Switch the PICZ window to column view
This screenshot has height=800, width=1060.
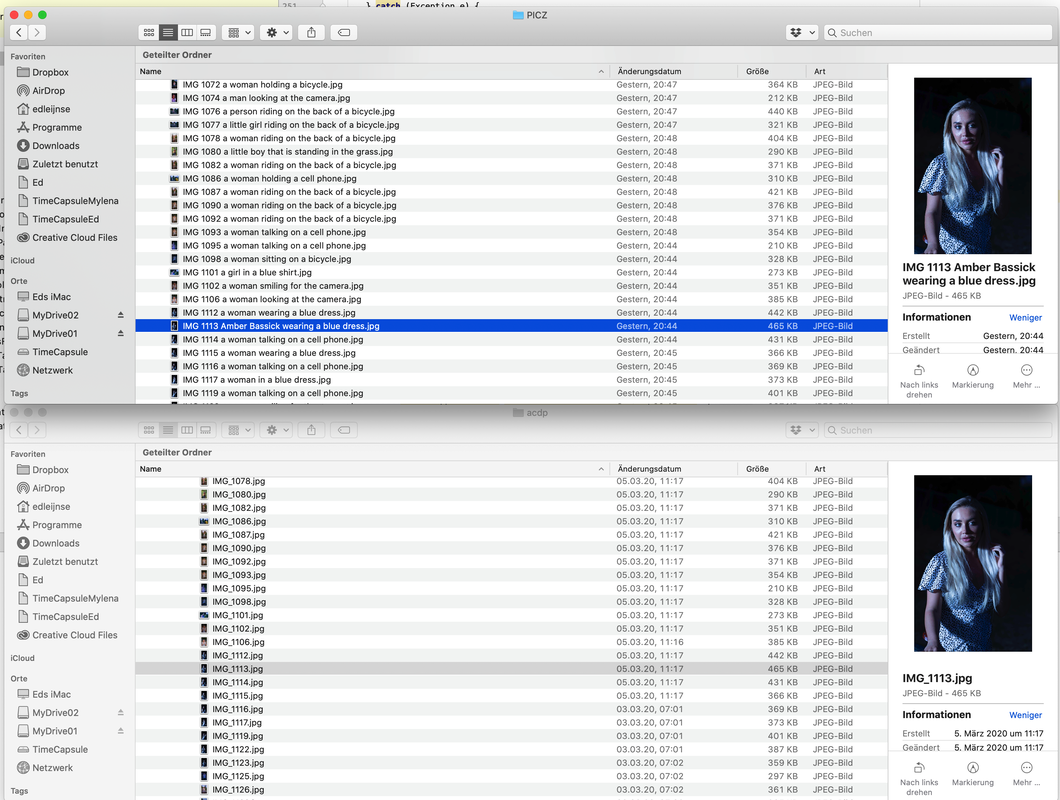[187, 33]
